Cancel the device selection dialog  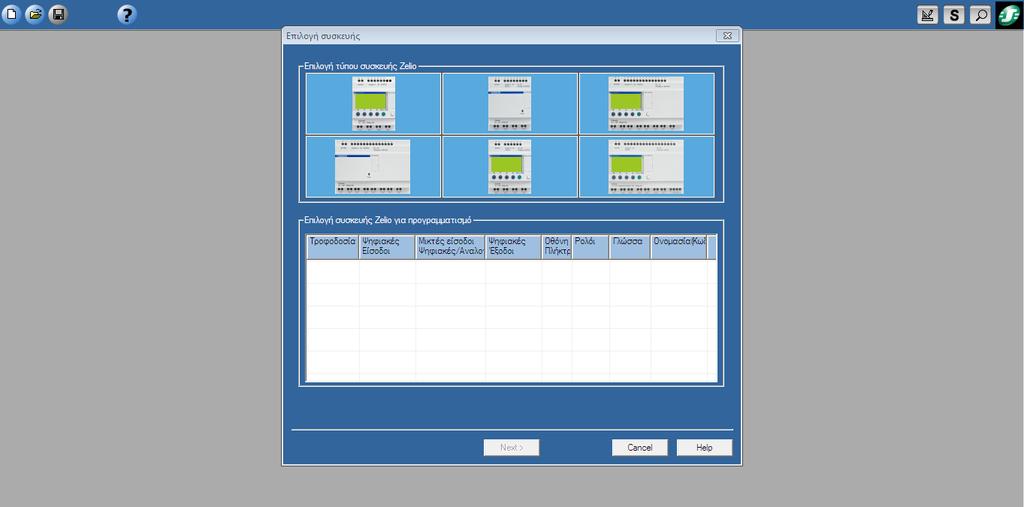(x=640, y=448)
